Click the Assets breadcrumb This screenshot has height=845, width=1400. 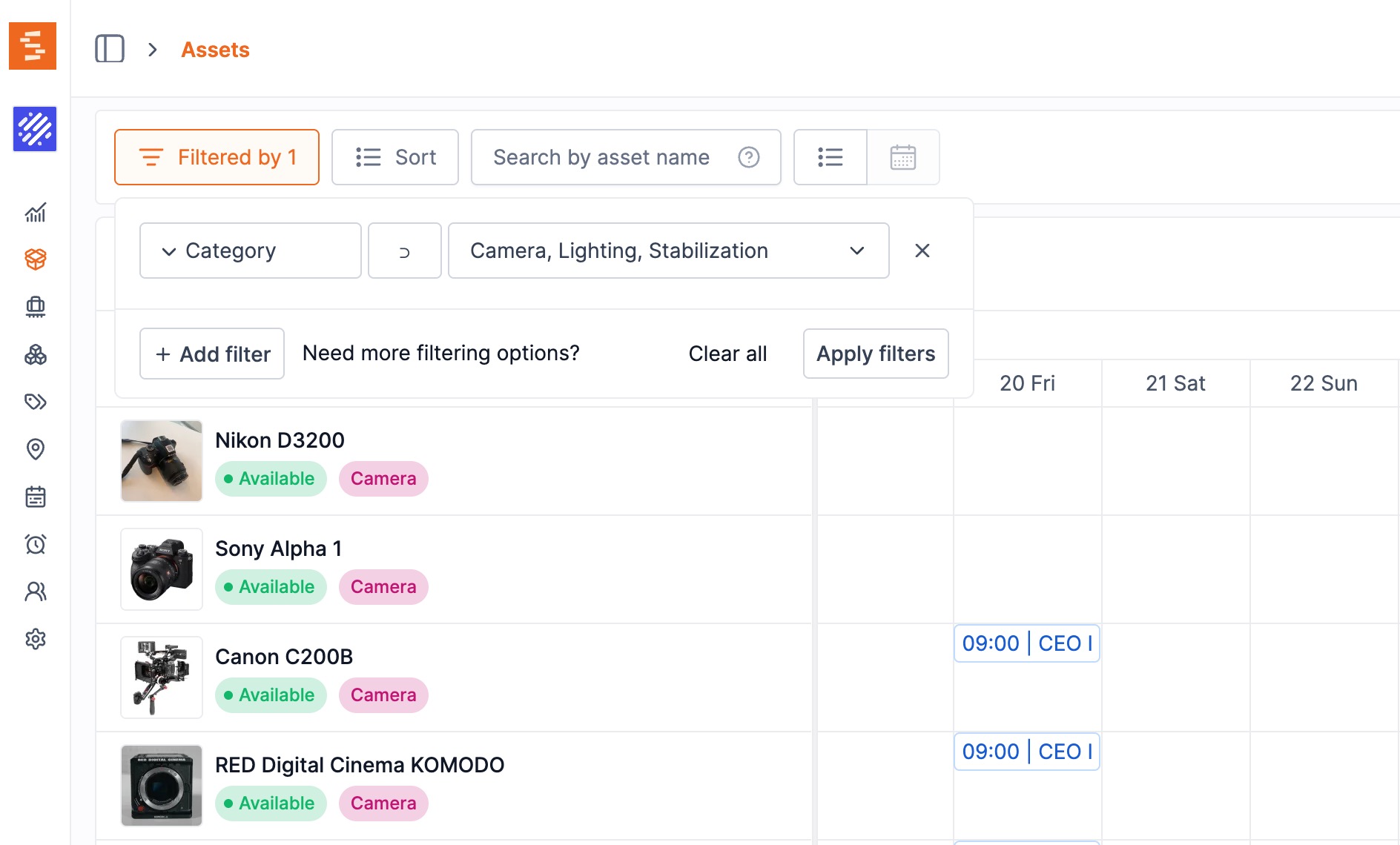tap(215, 50)
